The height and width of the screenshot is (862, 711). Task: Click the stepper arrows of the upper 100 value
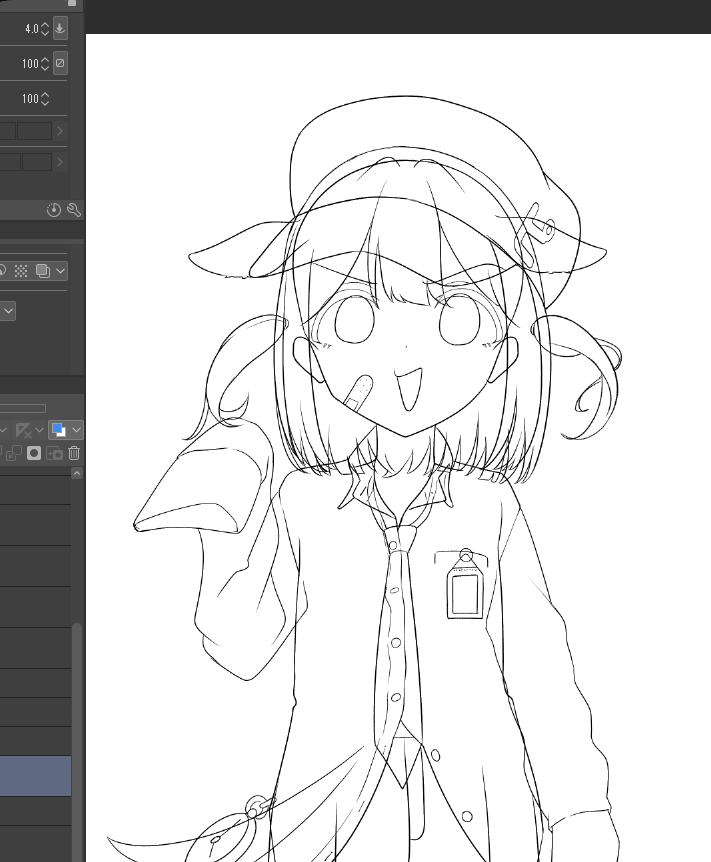tap(45, 64)
